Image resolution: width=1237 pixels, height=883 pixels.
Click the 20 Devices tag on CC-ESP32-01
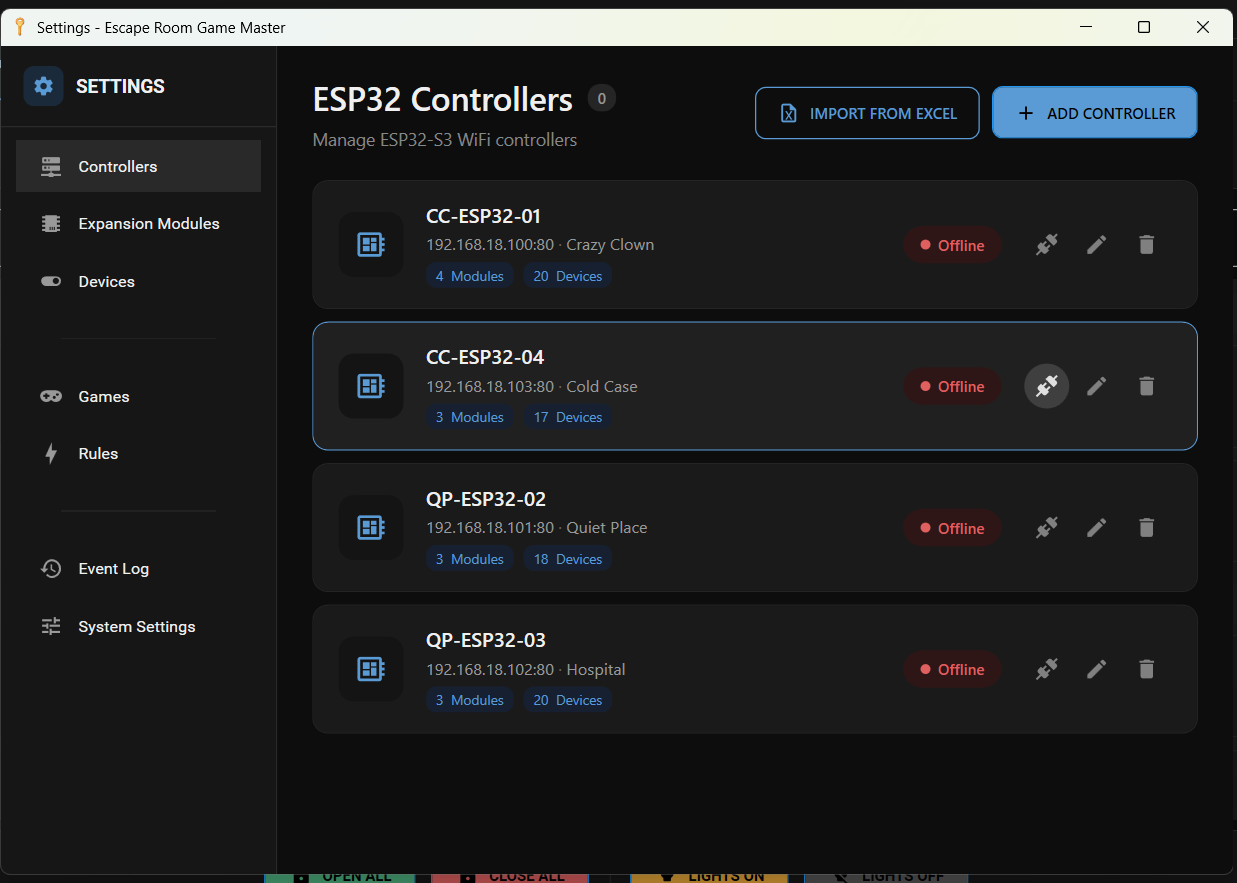(x=568, y=276)
